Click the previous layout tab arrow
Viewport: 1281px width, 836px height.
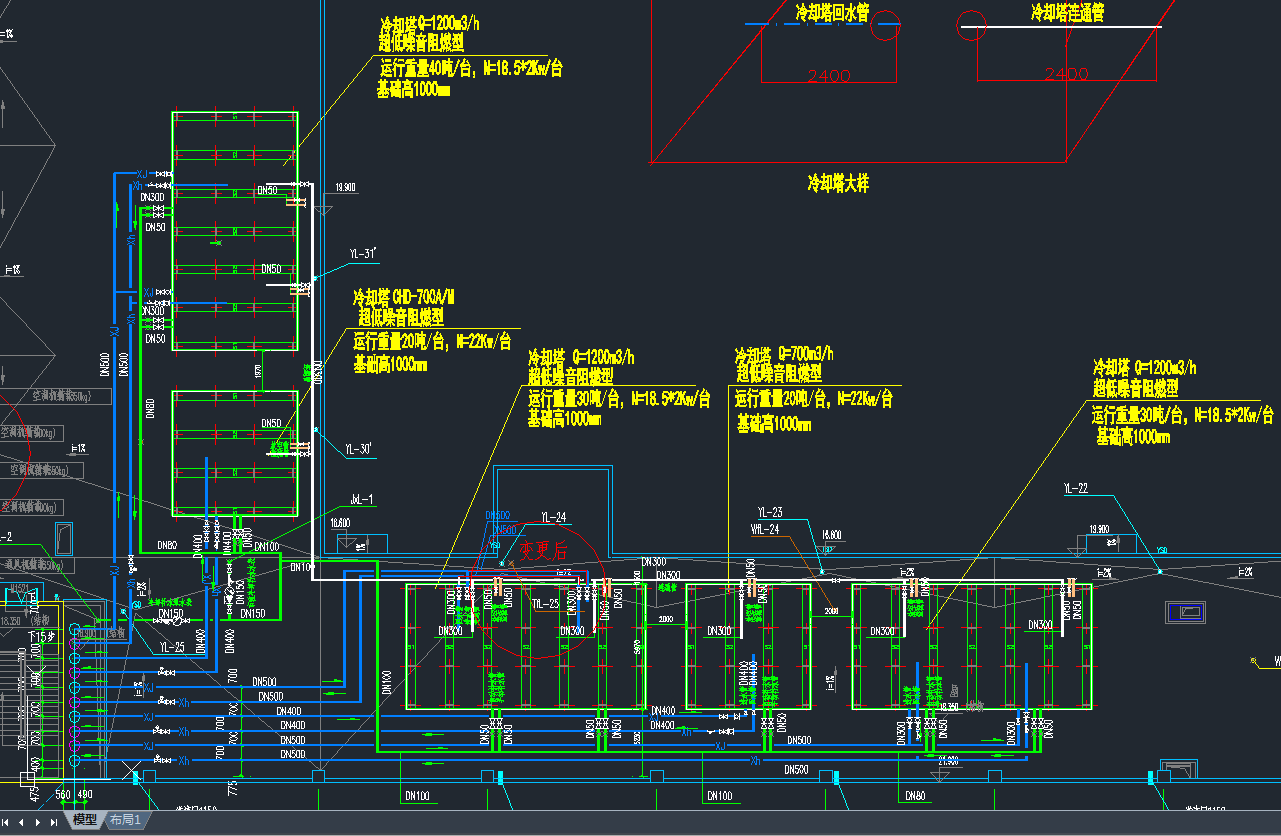point(23,822)
